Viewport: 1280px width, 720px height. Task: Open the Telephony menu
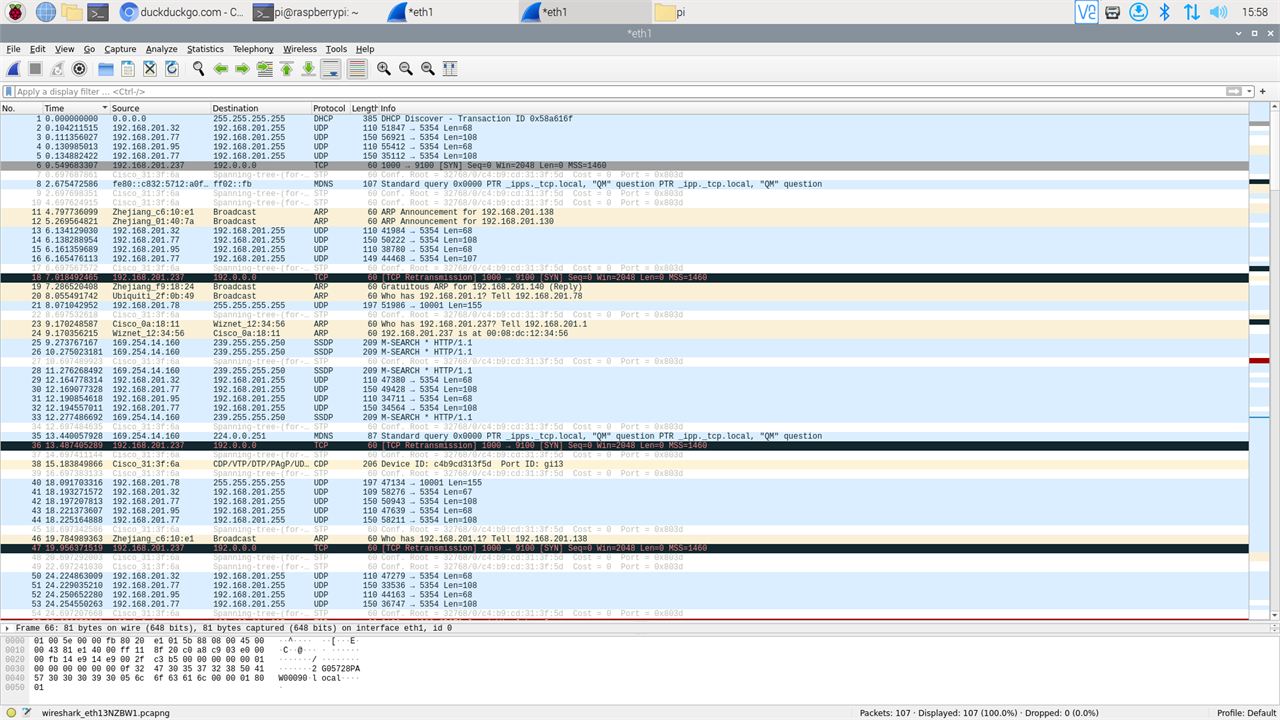click(x=253, y=49)
